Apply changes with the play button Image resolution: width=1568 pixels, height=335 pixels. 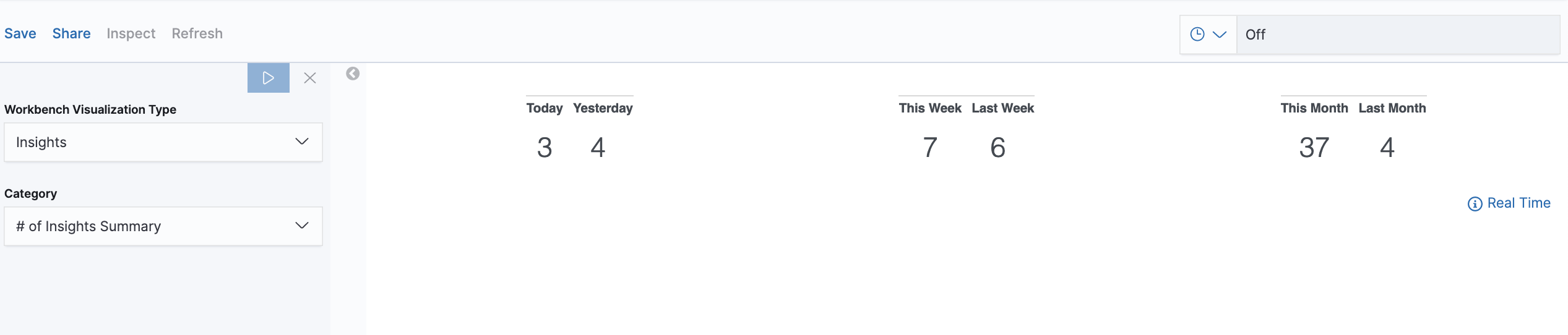click(x=268, y=78)
